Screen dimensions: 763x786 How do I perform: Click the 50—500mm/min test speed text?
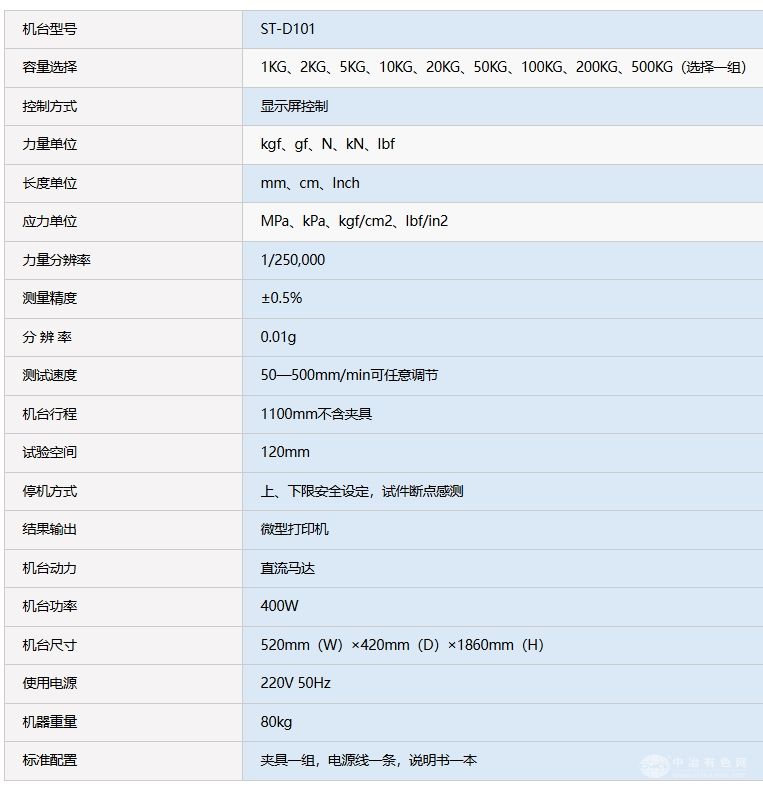pyautogui.click(x=349, y=375)
